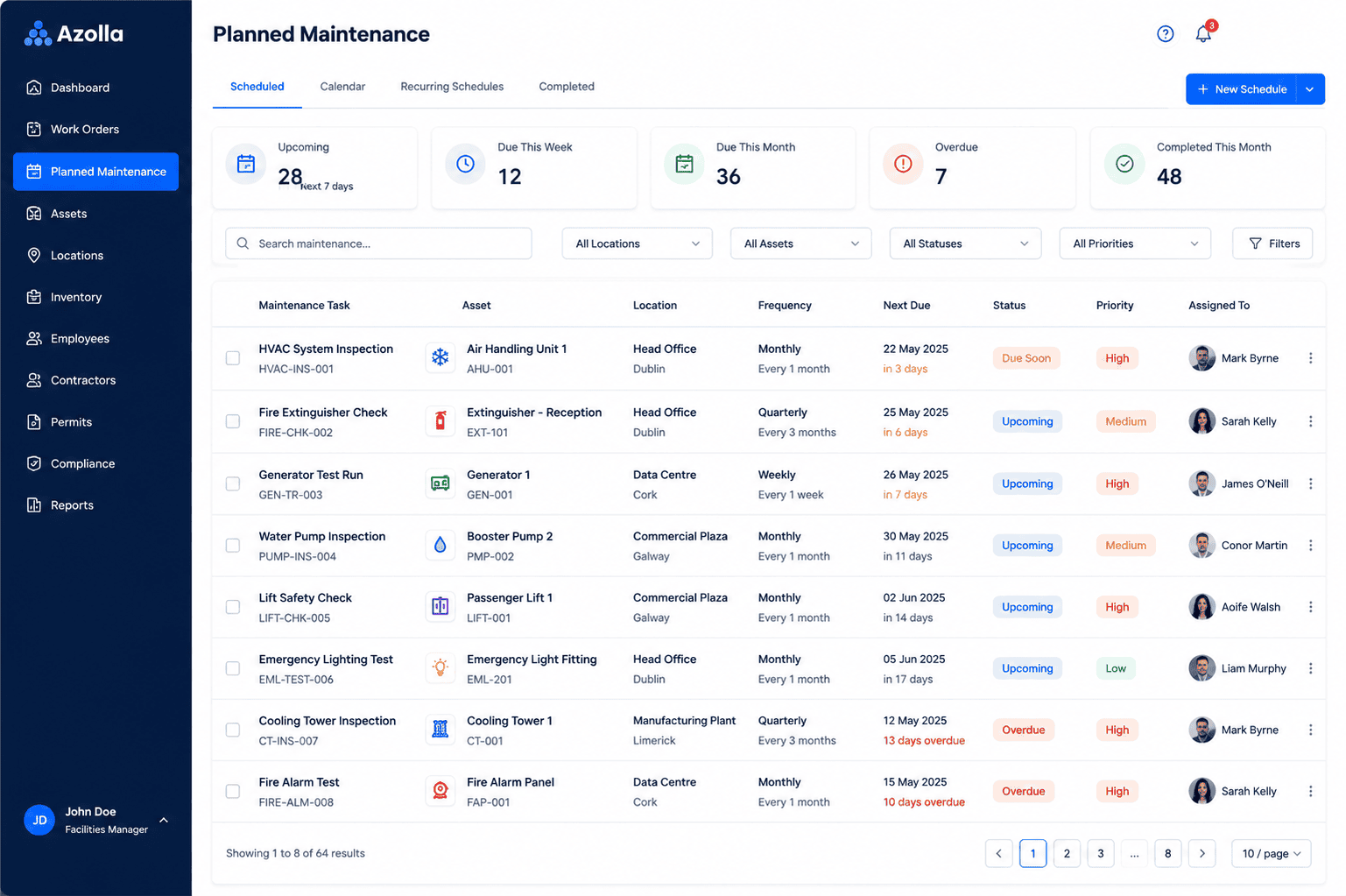Select the Cooling Tower Inspection checkbox

pyautogui.click(x=233, y=730)
